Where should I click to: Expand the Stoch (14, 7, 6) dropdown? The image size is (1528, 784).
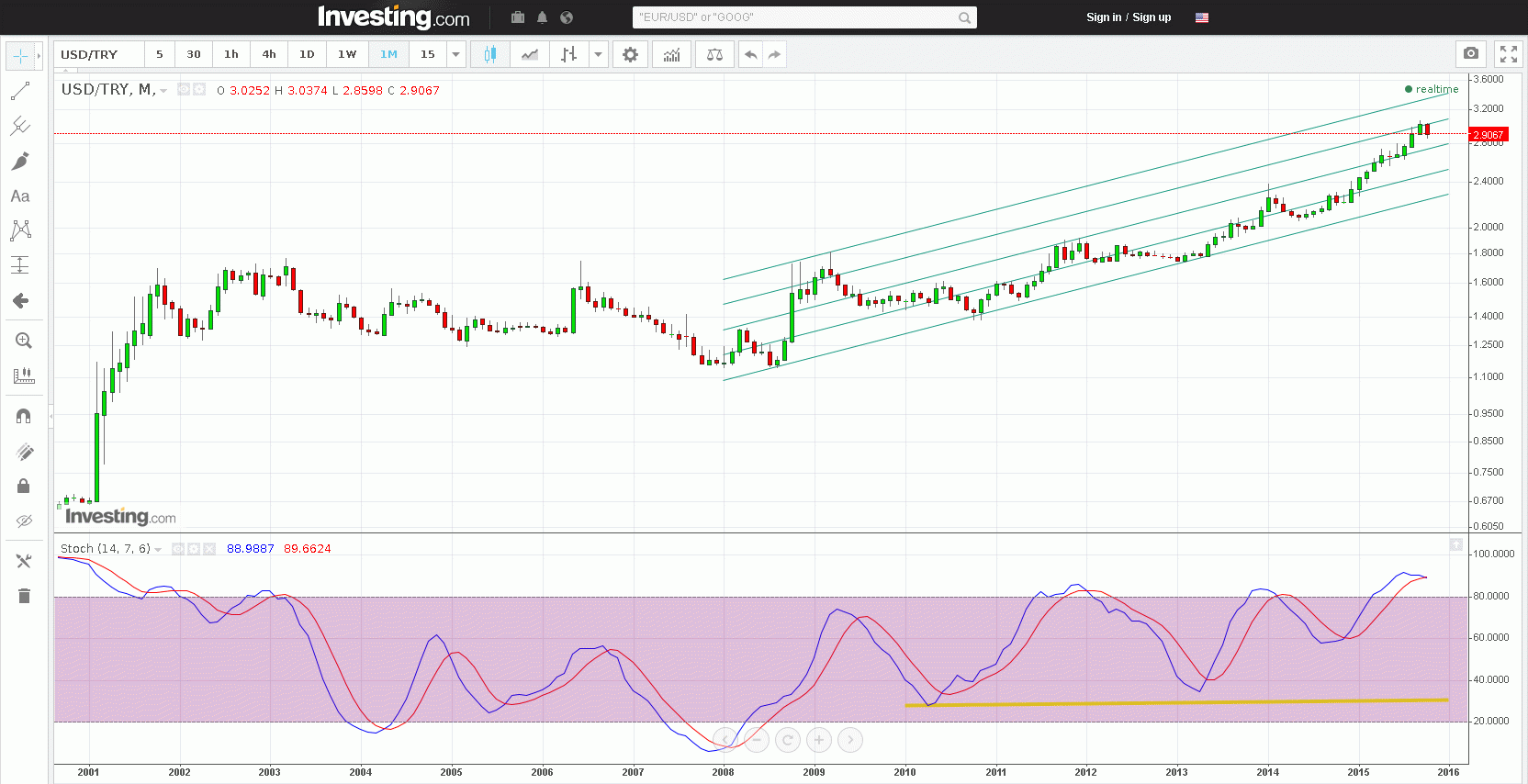click(x=158, y=549)
